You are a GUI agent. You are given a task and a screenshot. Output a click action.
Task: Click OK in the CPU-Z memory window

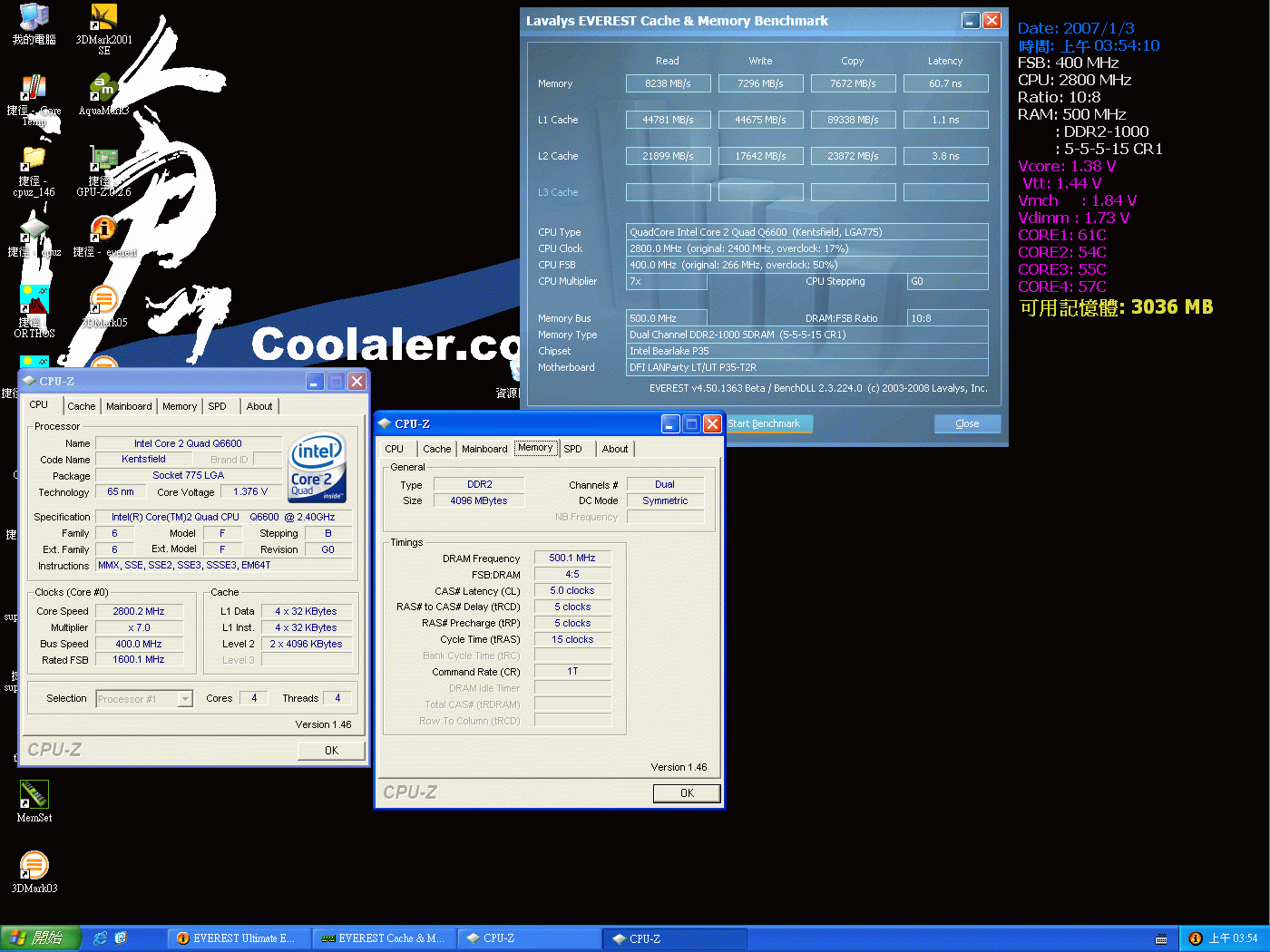pyautogui.click(x=687, y=793)
